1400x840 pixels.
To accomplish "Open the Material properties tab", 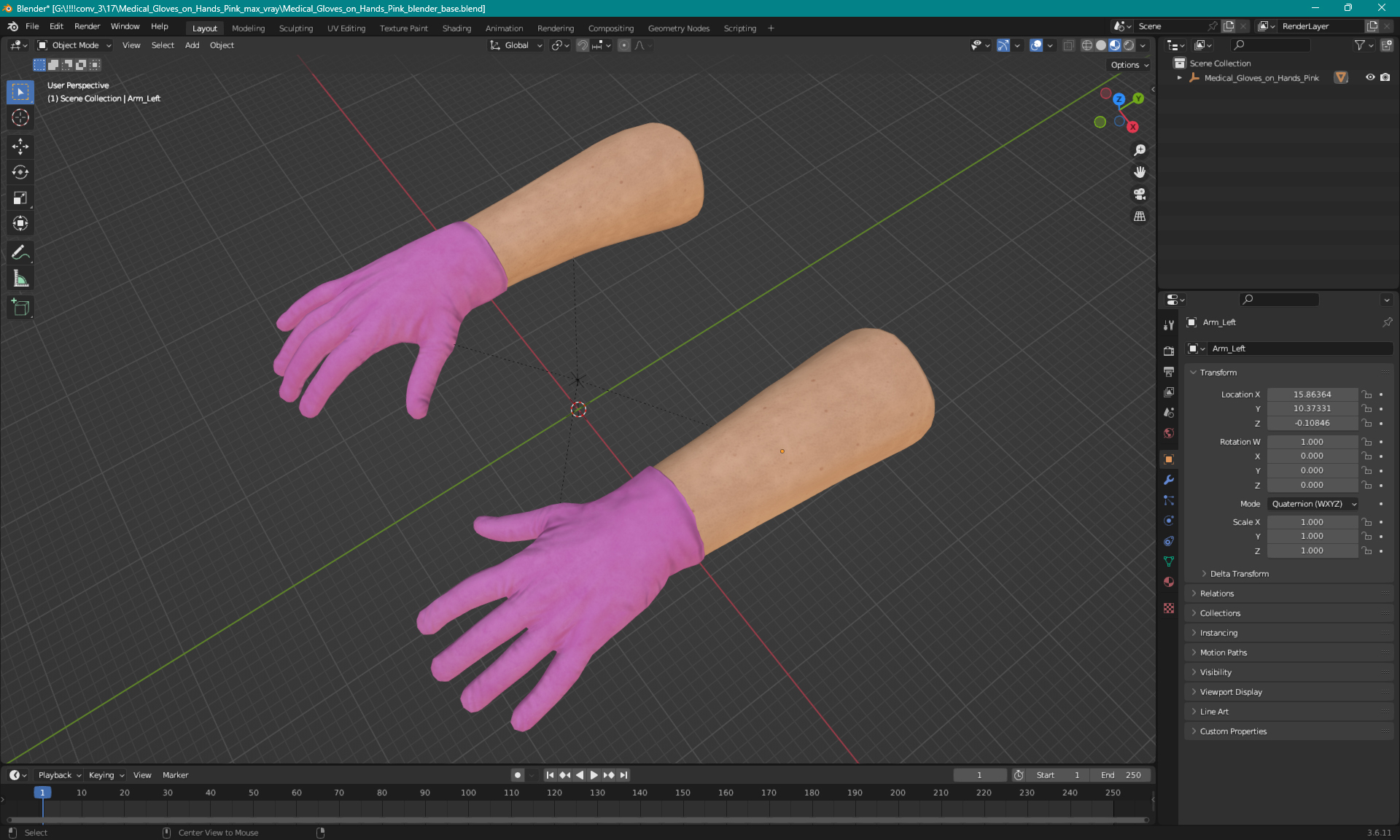I will click(1169, 582).
